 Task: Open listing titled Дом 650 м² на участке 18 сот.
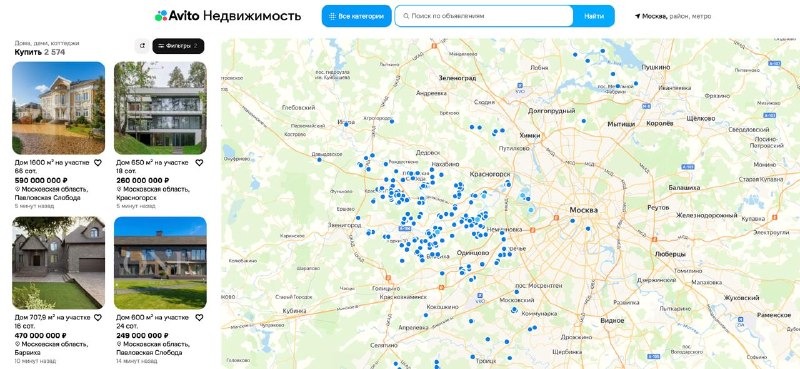point(152,167)
